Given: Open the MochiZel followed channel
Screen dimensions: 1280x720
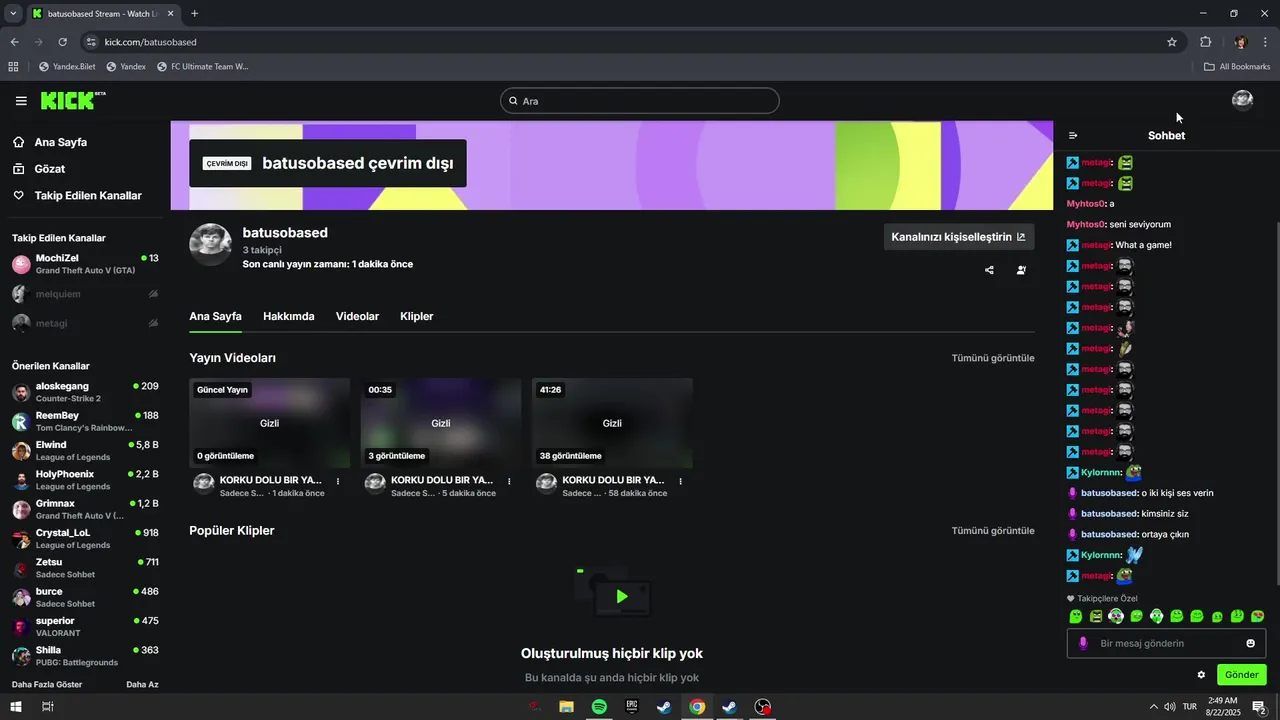Looking at the screenshot, I should tap(85, 264).
